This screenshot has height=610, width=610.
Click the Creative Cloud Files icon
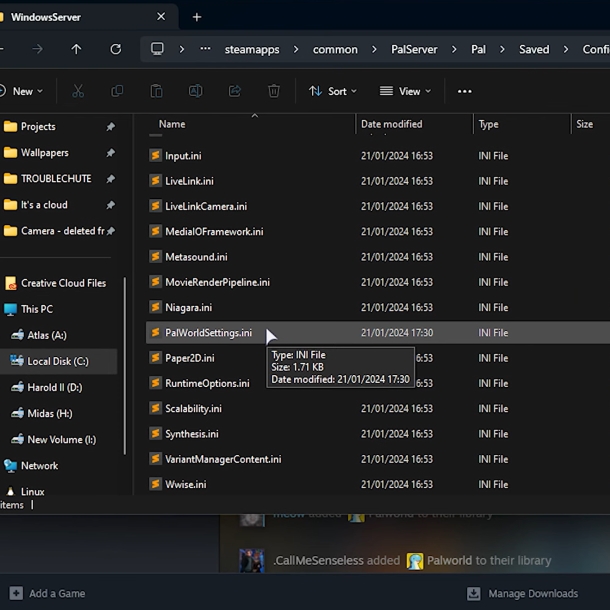(x=11, y=283)
